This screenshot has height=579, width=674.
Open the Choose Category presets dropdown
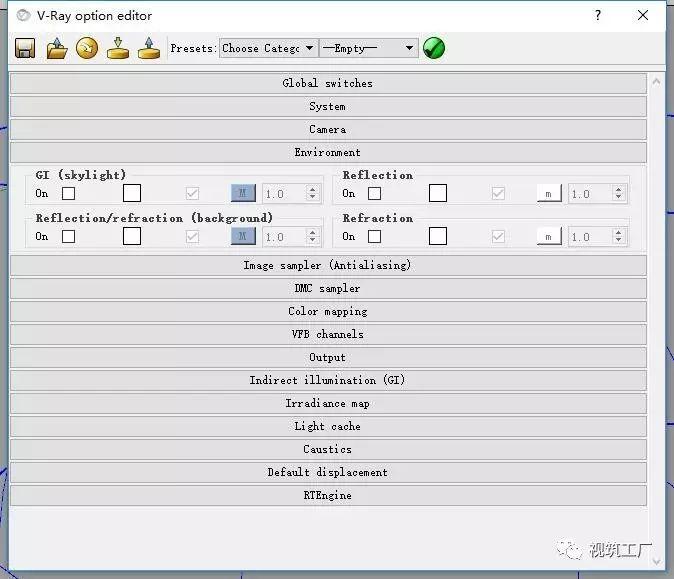pos(269,48)
